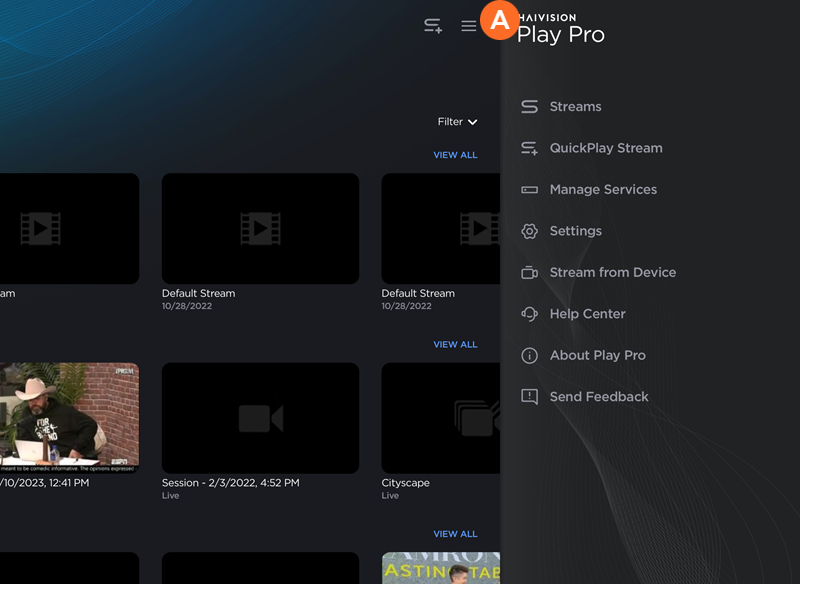Open the Cityscape live stream thumbnail
The width and height of the screenshot is (820, 604).
(441, 418)
